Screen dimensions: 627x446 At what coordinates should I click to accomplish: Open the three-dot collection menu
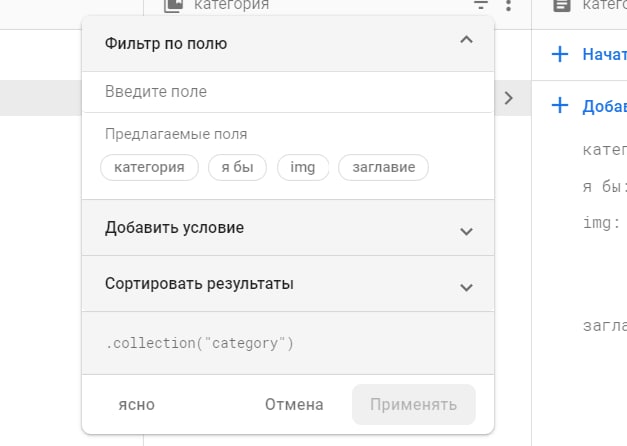tap(508, 6)
